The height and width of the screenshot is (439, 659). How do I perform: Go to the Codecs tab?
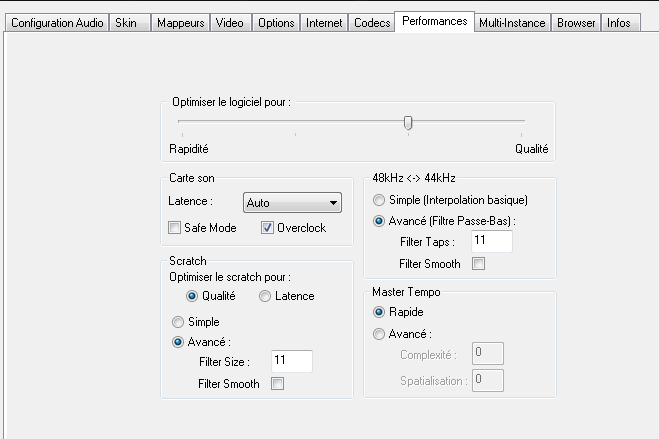(x=372, y=23)
